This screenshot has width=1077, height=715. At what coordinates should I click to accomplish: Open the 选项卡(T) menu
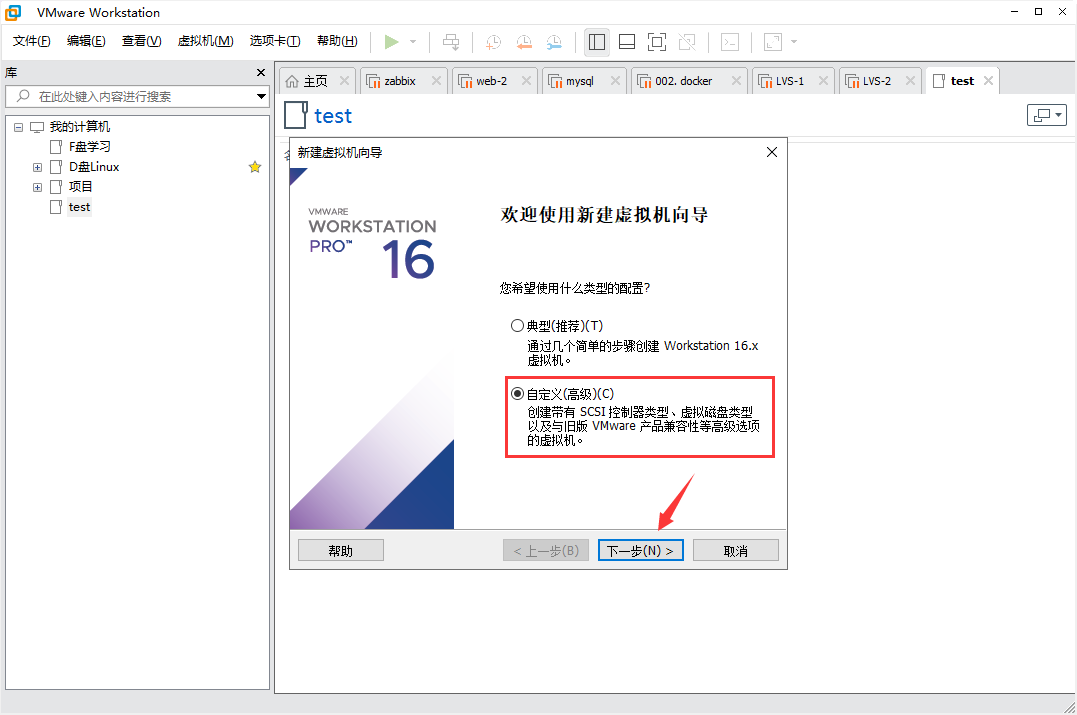[275, 41]
